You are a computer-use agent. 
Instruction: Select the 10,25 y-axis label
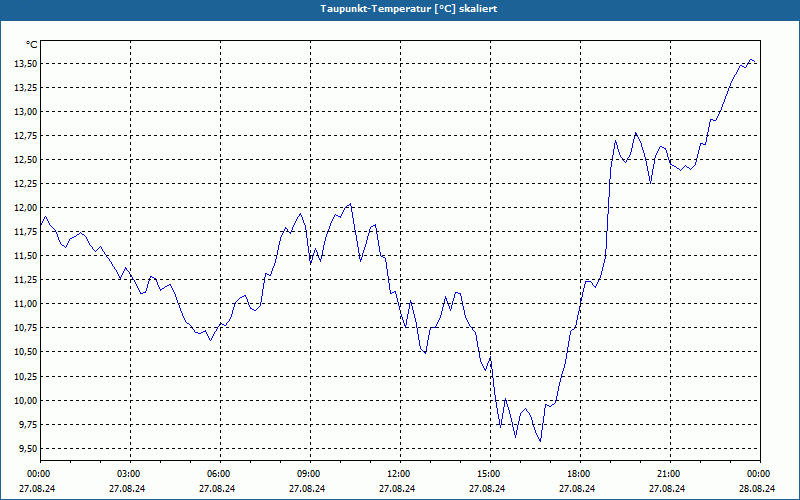[27, 377]
